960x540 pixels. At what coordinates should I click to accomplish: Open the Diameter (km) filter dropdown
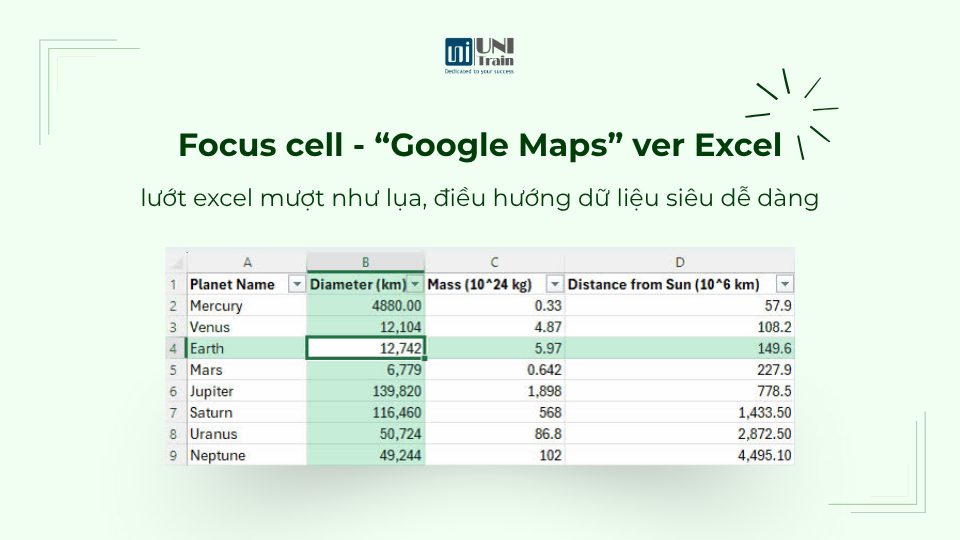[415, 284]
